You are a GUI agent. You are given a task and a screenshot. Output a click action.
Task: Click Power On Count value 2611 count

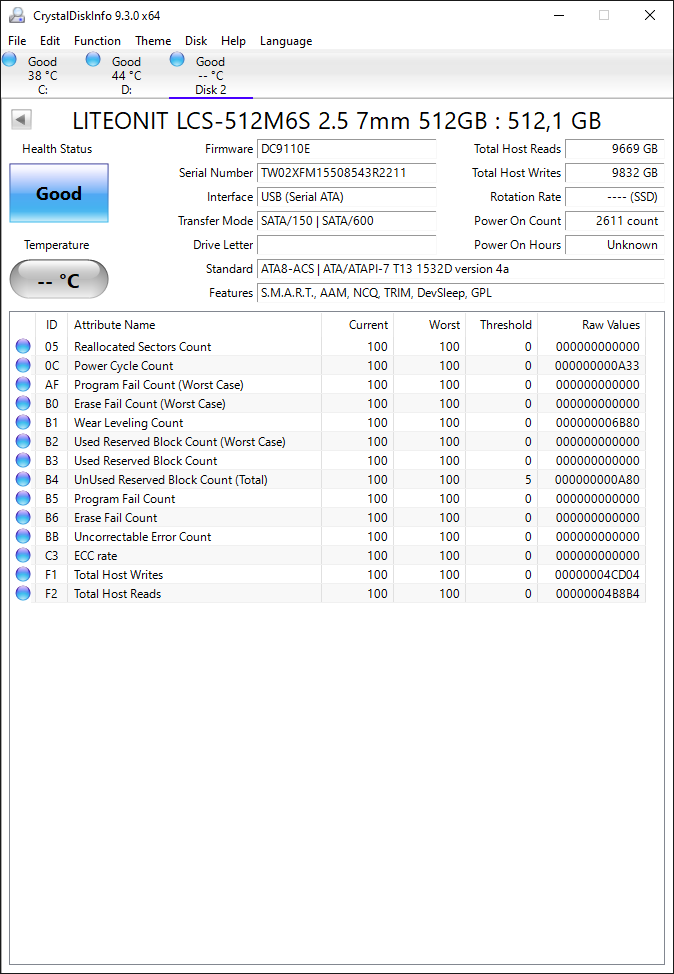(x=615, y=221)
